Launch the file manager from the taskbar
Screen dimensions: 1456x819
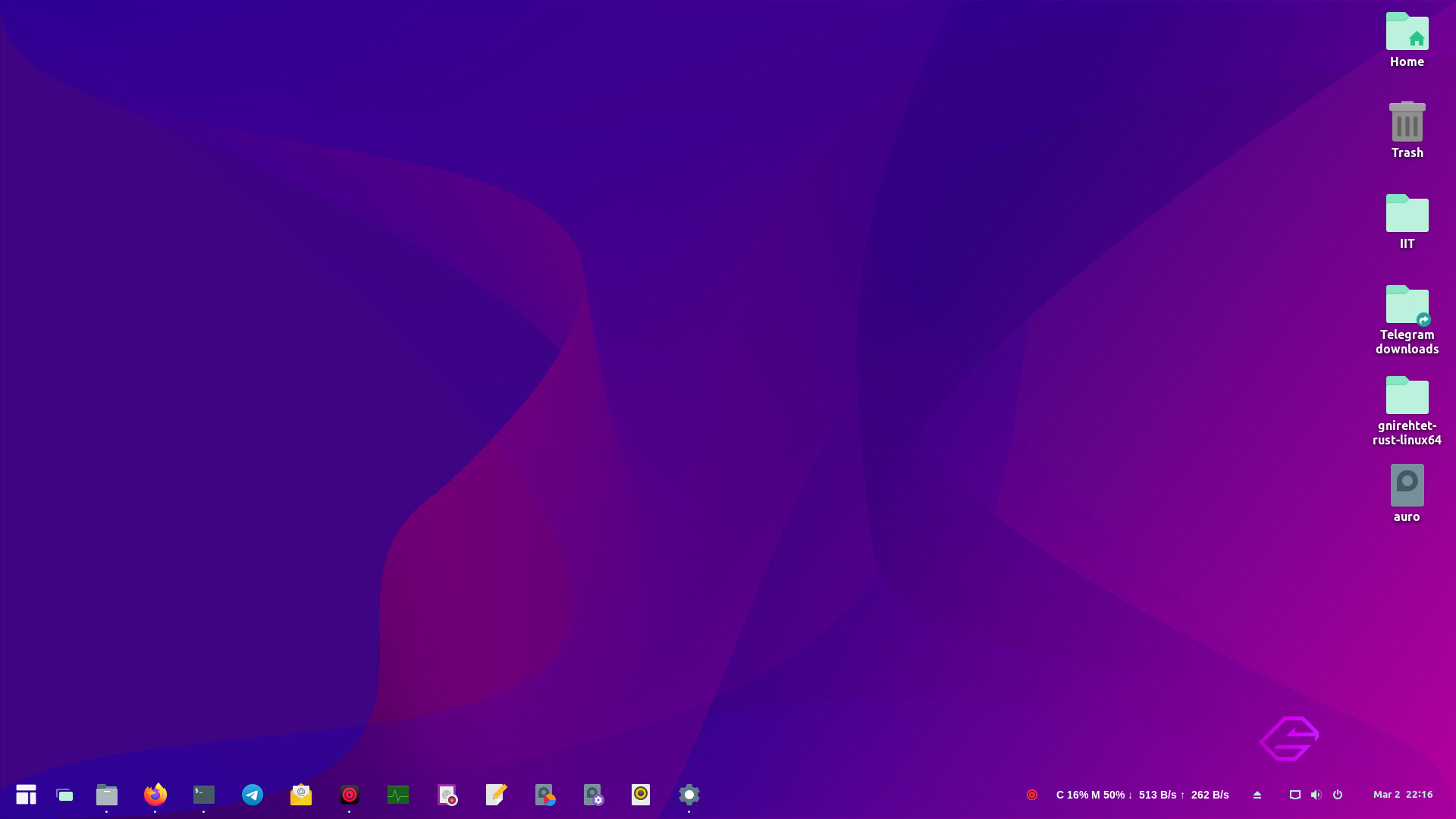click(x=107, y=795)
